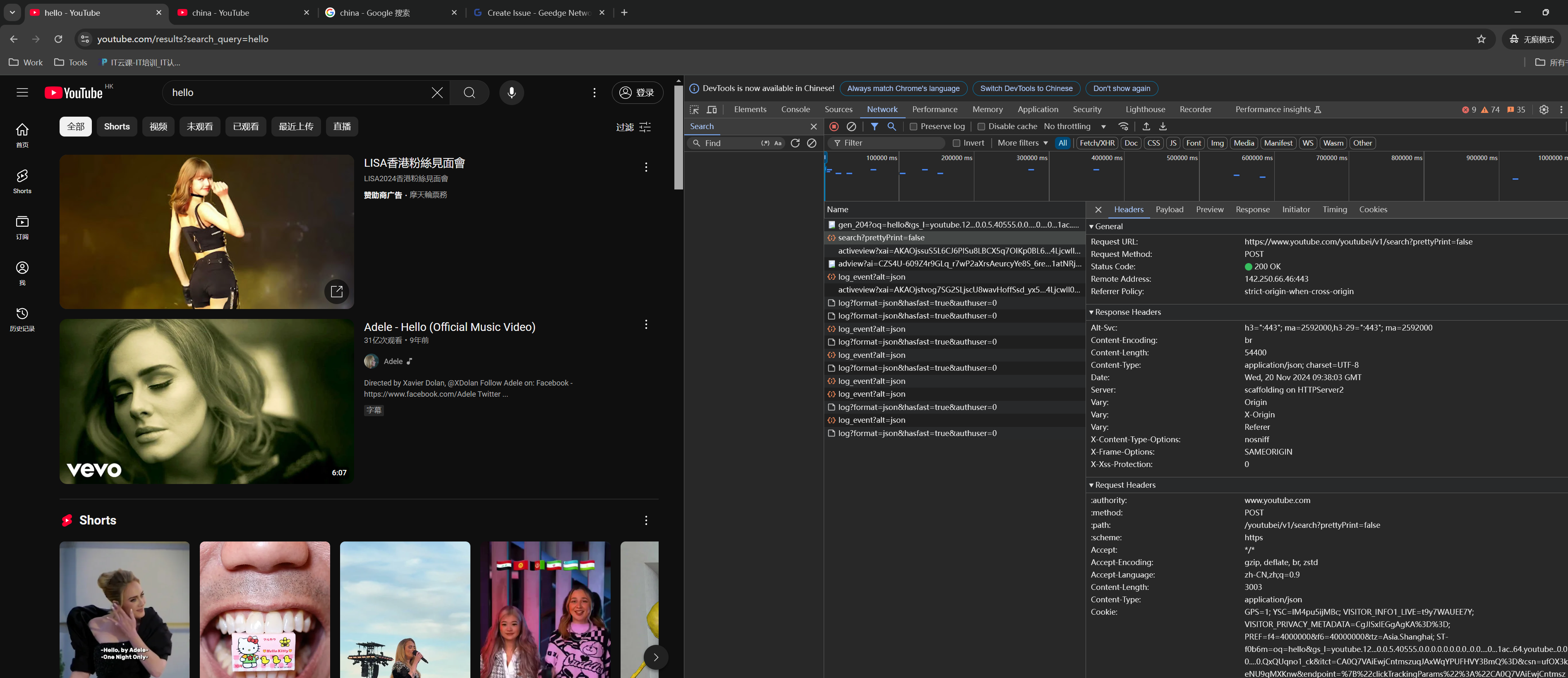Enable the Preserve log checkbox

(x=913, y=127)
